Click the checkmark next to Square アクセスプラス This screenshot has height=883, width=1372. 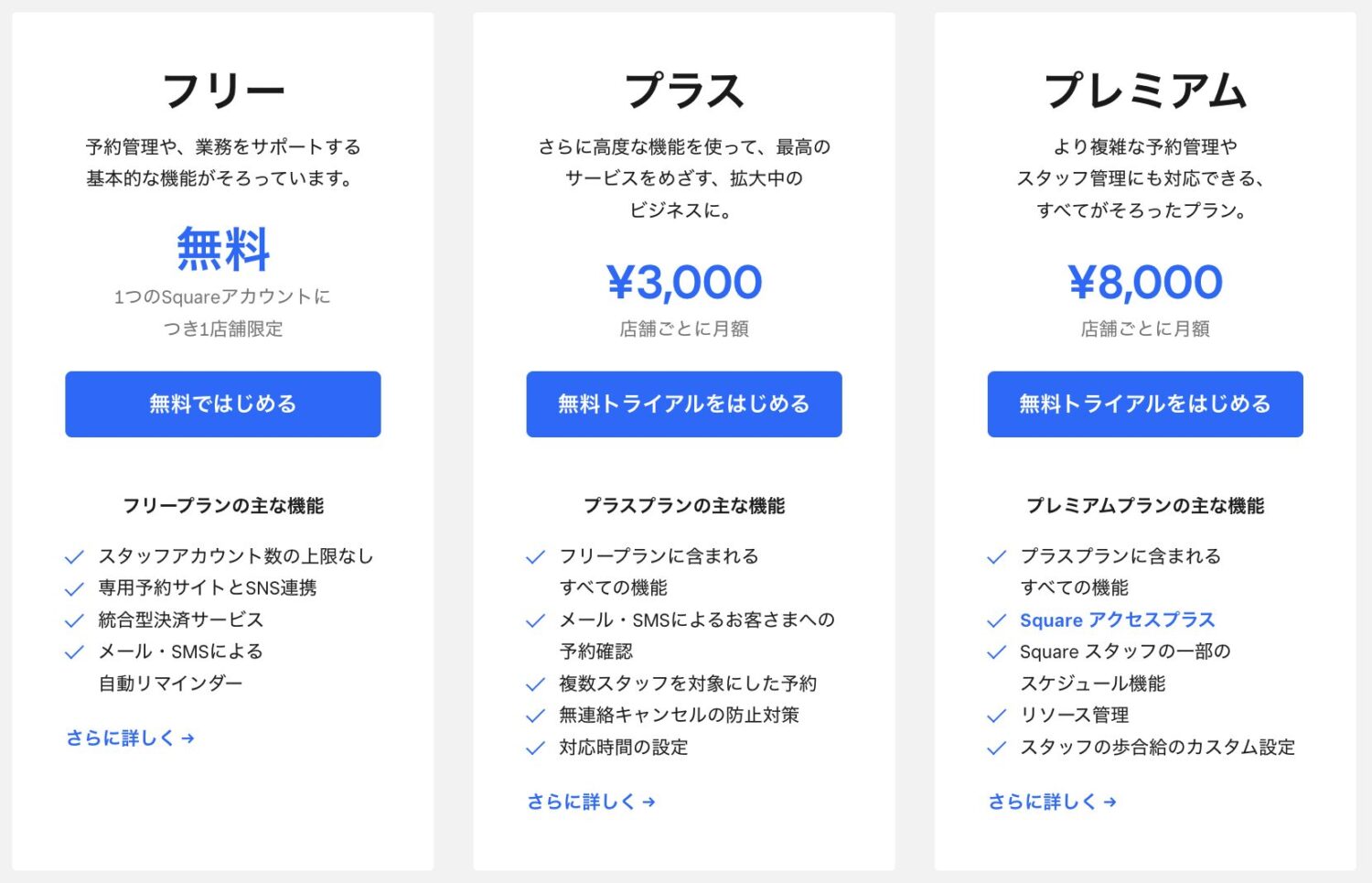997,619
